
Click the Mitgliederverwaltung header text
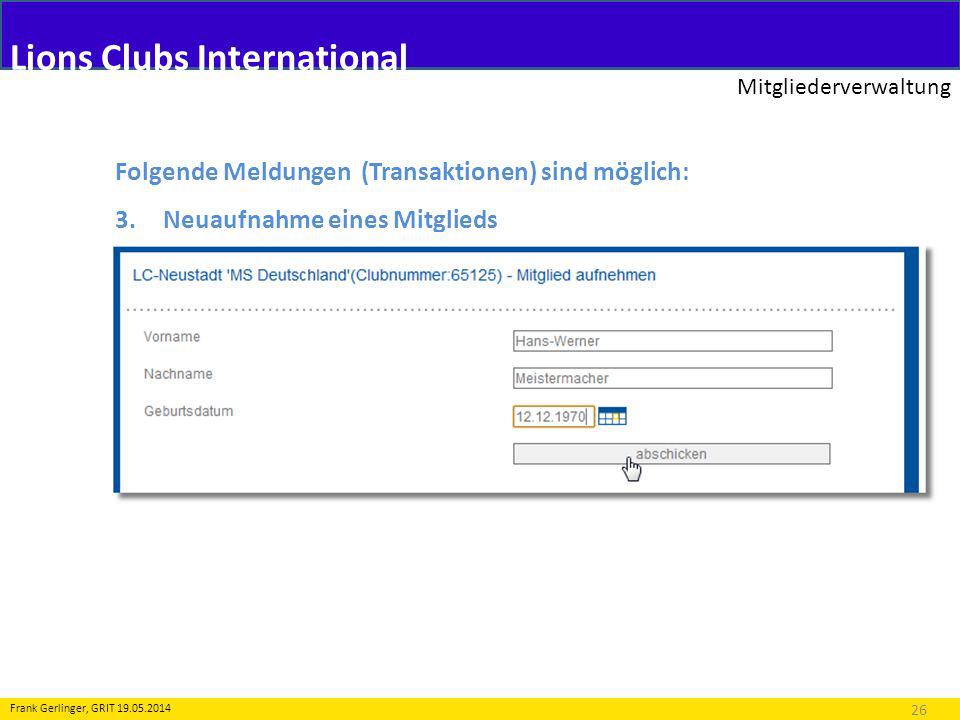coord(844,87)
